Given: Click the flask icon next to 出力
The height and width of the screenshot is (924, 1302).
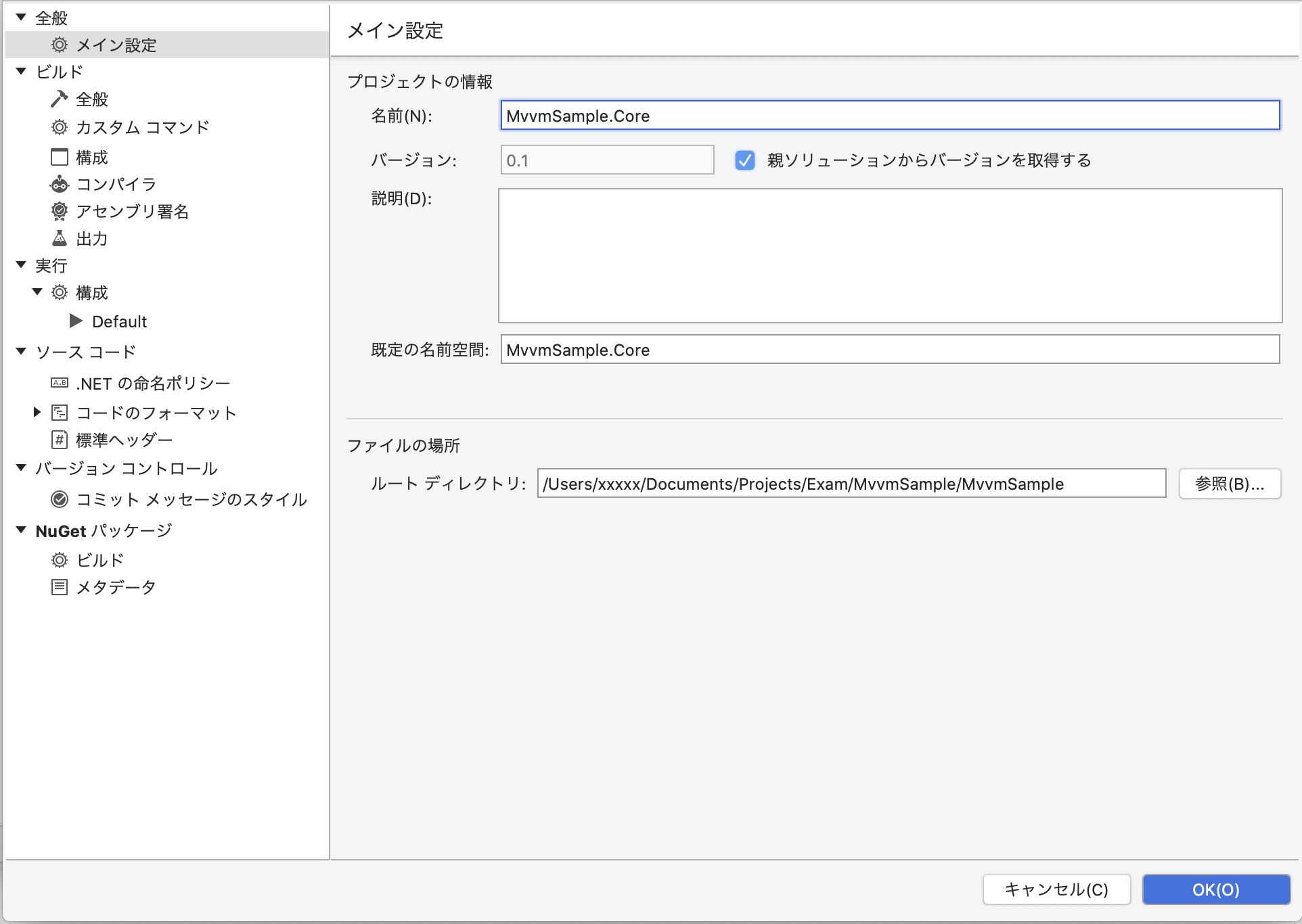Looking at the screenshot, I should pyautogui.click(x=60, y=238).
